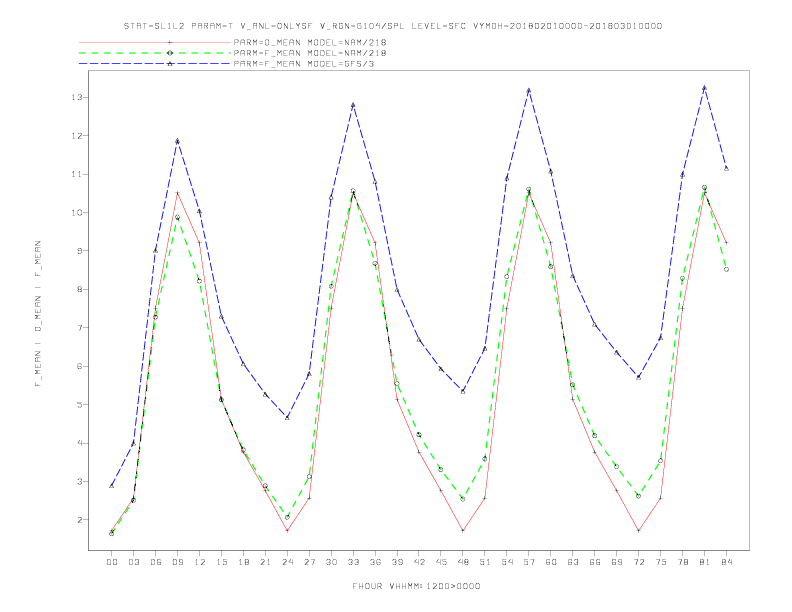Click y-axis tick label 12
This screenshot has width=792, height=612.
click(76, 136)
